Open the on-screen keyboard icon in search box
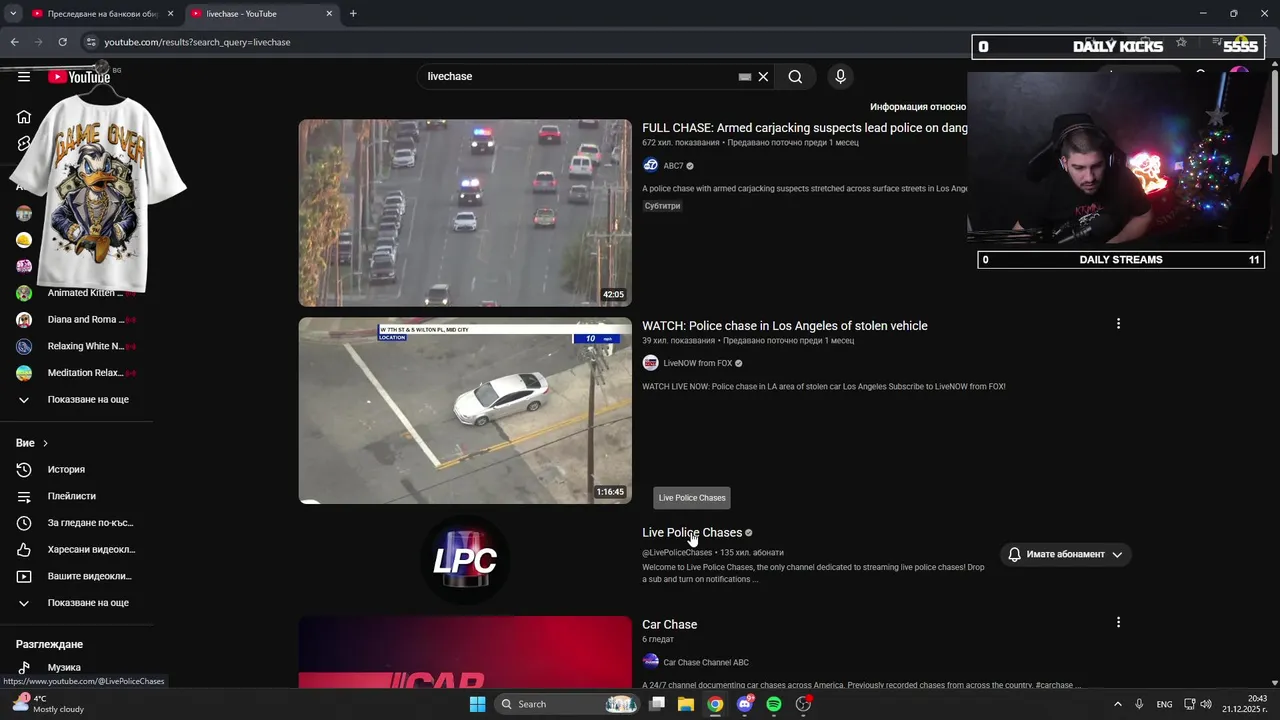Image resolution: width=1280 pixels, height=720 pixels. [745, 77]
